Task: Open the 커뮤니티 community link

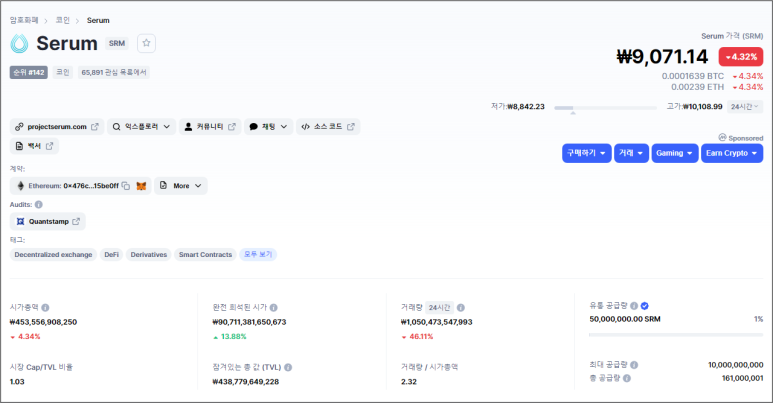Action: click(x=210, y=127)
